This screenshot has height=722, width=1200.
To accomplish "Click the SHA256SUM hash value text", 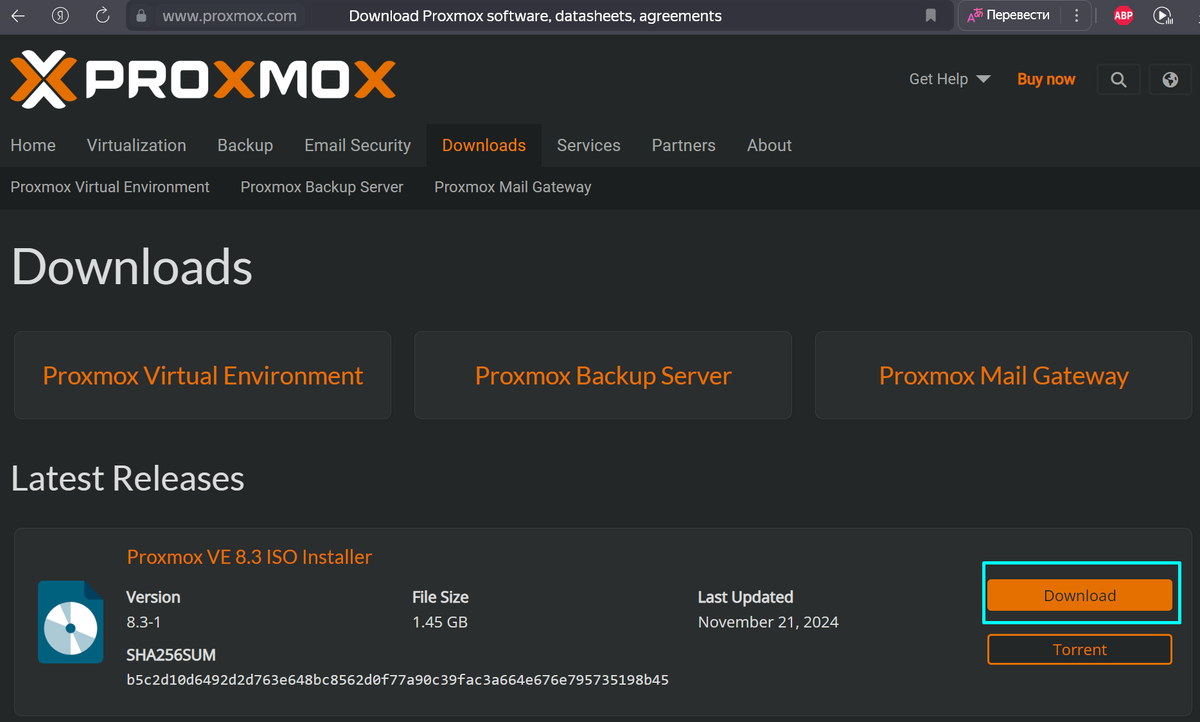I will [397, 680].
